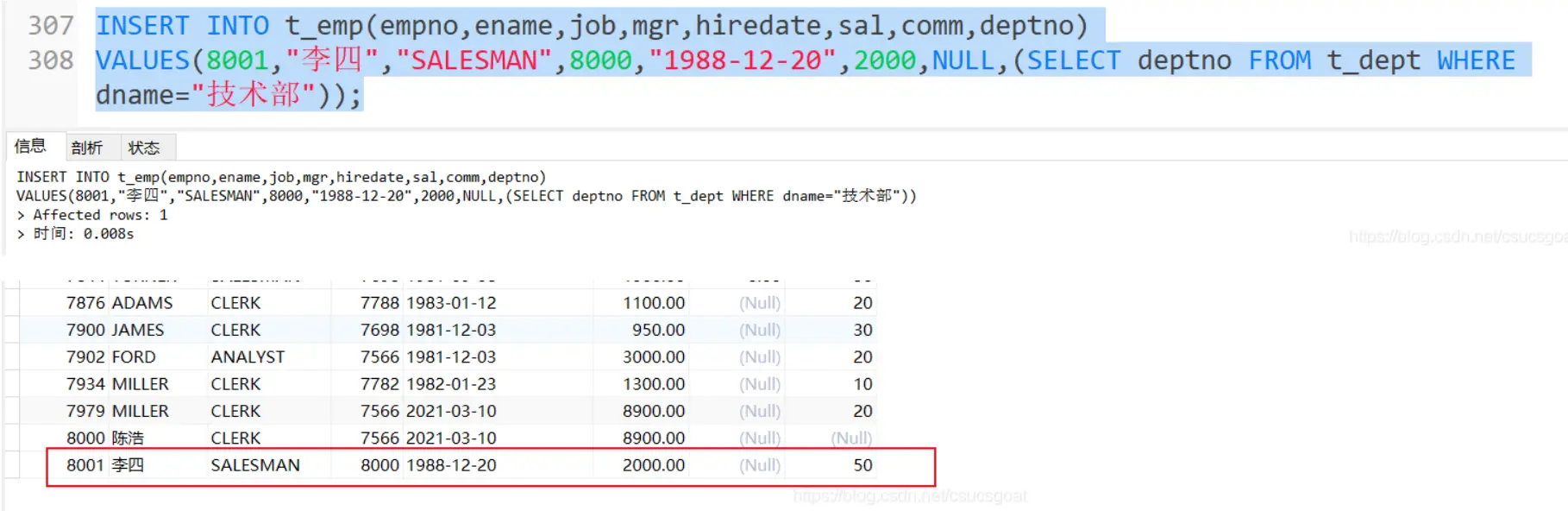The width and height of the screenshot is (1568, 511).
Task: Select the hiredate cell 1988-12-20
Action: (451, 465)
